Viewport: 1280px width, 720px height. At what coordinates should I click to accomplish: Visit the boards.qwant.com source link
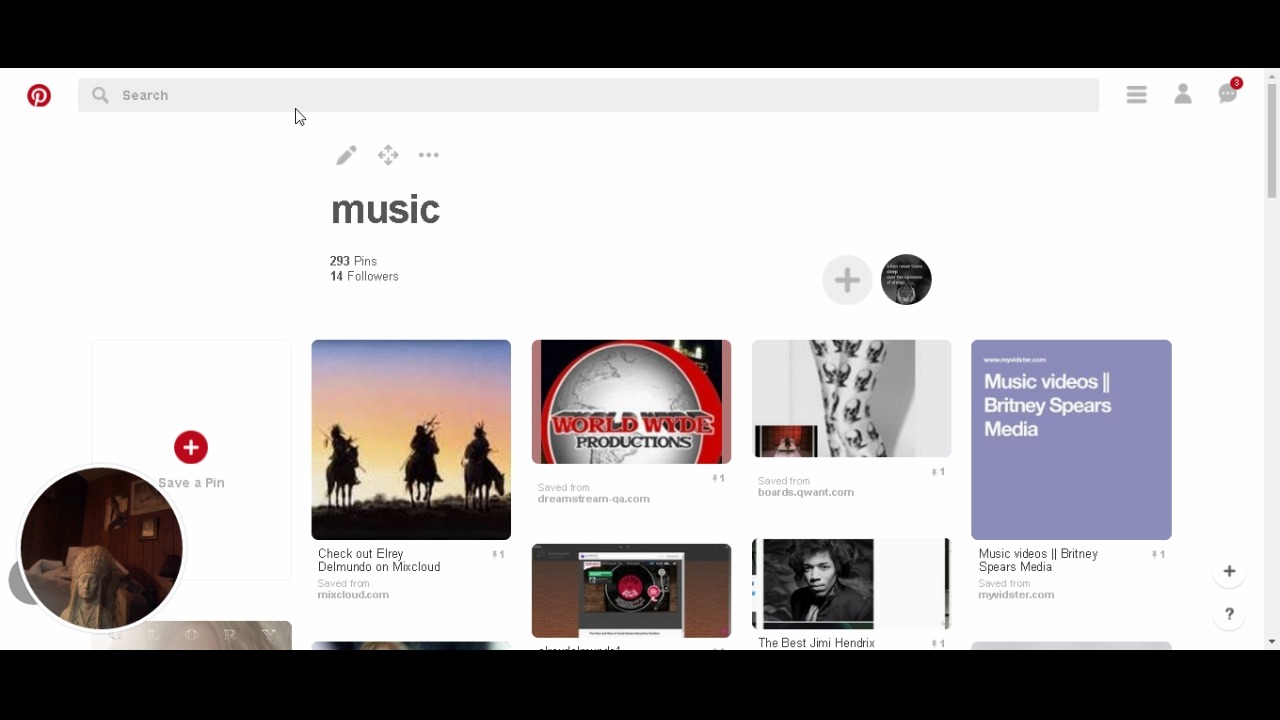pyautogui.click(x=806, y=492)
